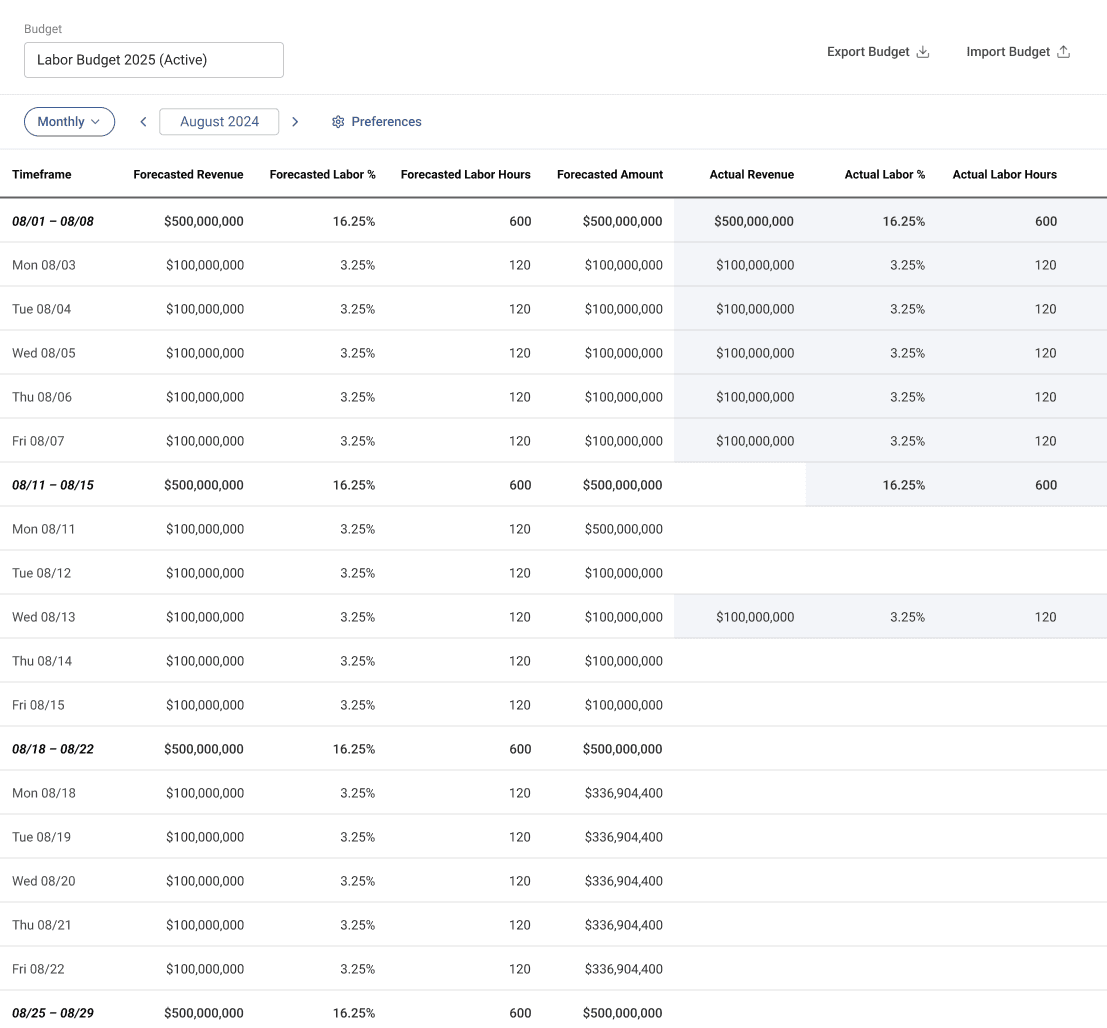Select the 08/18 – 08/22 week row
This screenshot has width=1107, height=1028.
tap(53, 749)
